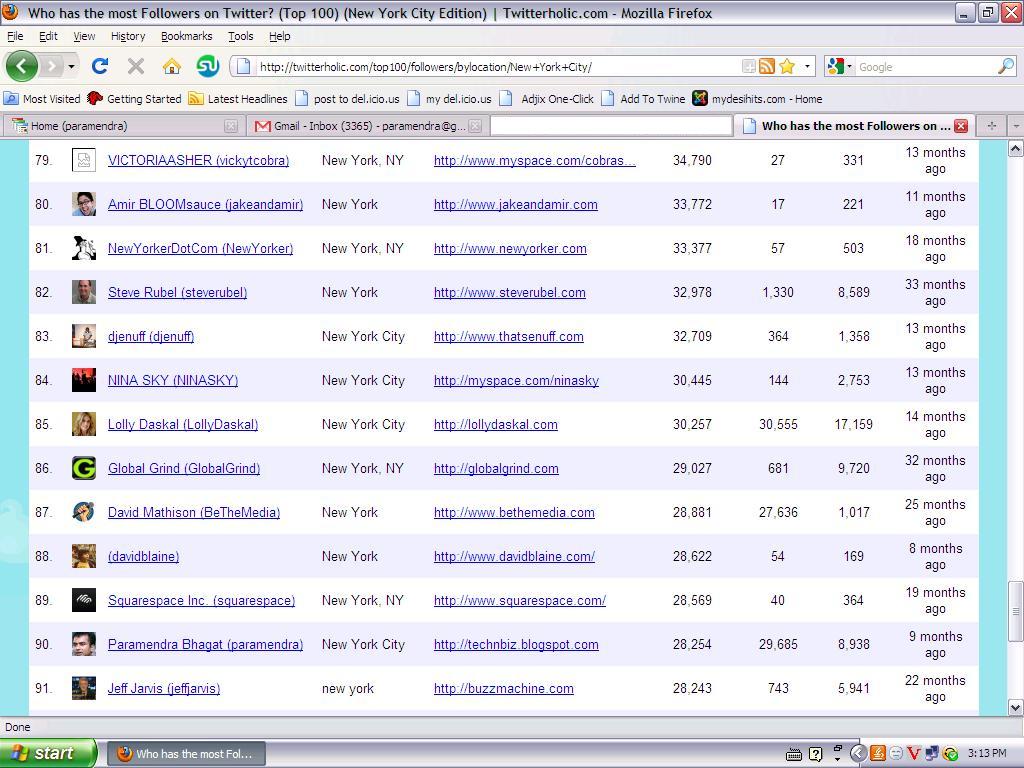The width and height of the screenshot is (1024, 768).
Task: Open the History menu
Action: coord(128,36)
